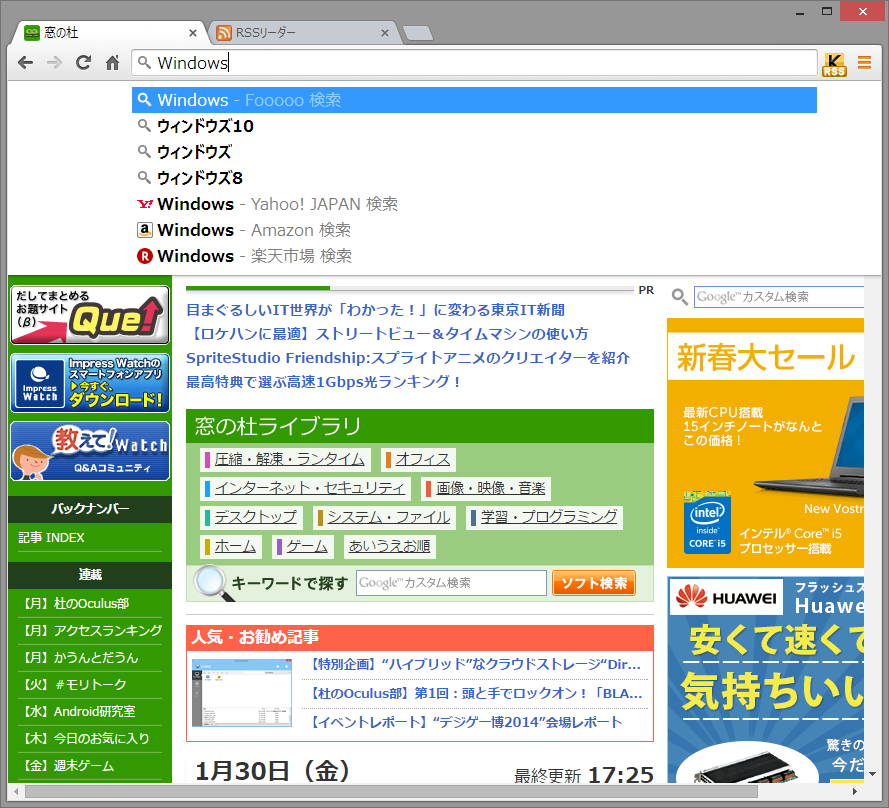The height and width of the screenshot is (808, 889).
Task: Click the top-right Google カスタム検索 field
Action: tap(779, 297)
